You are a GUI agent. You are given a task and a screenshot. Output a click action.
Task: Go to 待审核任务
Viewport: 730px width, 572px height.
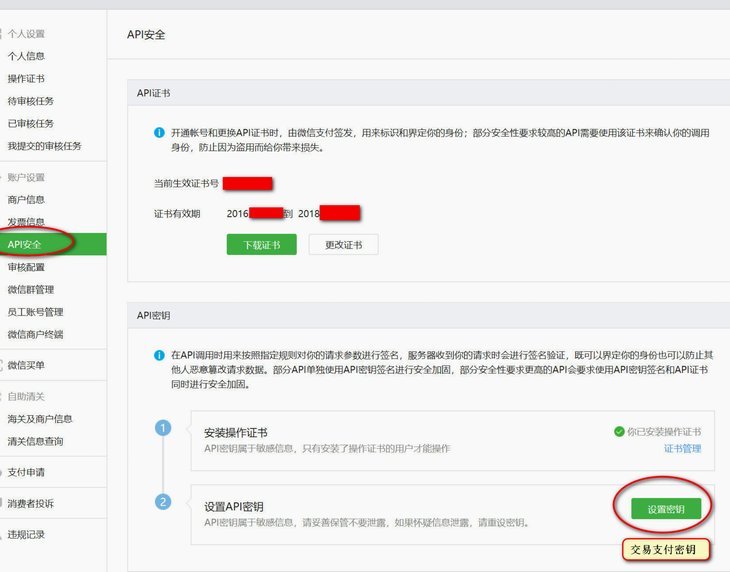pos(31,101)
